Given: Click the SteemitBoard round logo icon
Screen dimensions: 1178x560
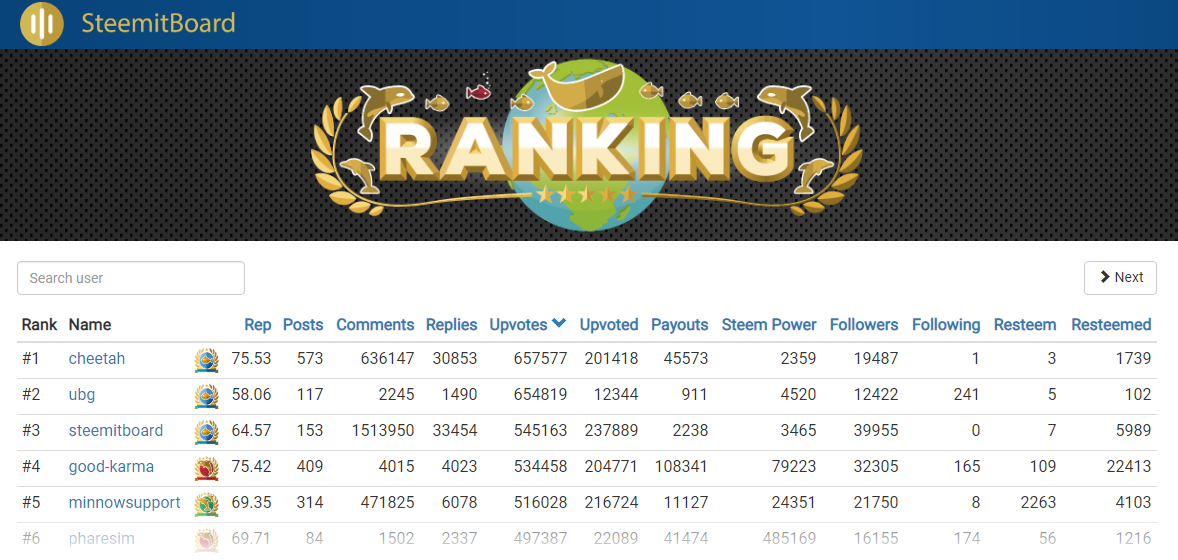Looking at the screenshot, I should pyautogui.click(x=42, y=23).
